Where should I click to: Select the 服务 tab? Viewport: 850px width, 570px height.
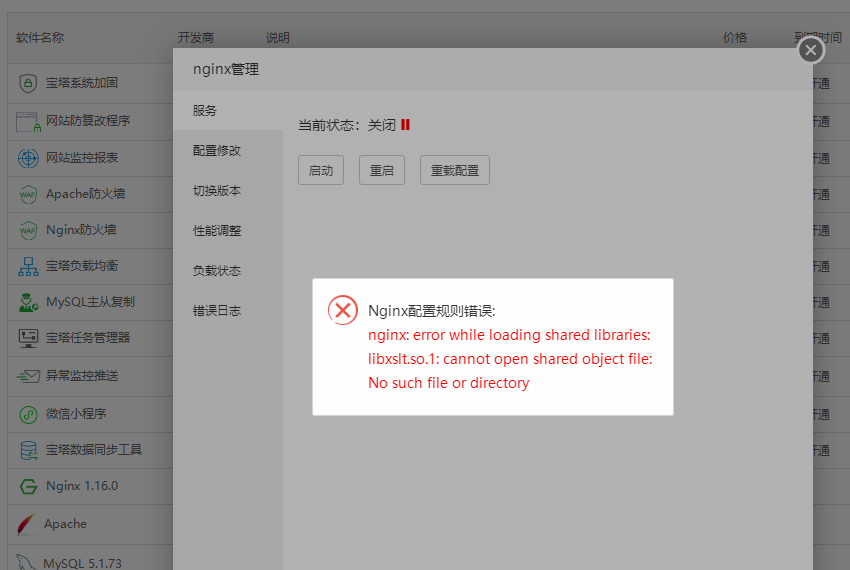(x=228, y=111)
